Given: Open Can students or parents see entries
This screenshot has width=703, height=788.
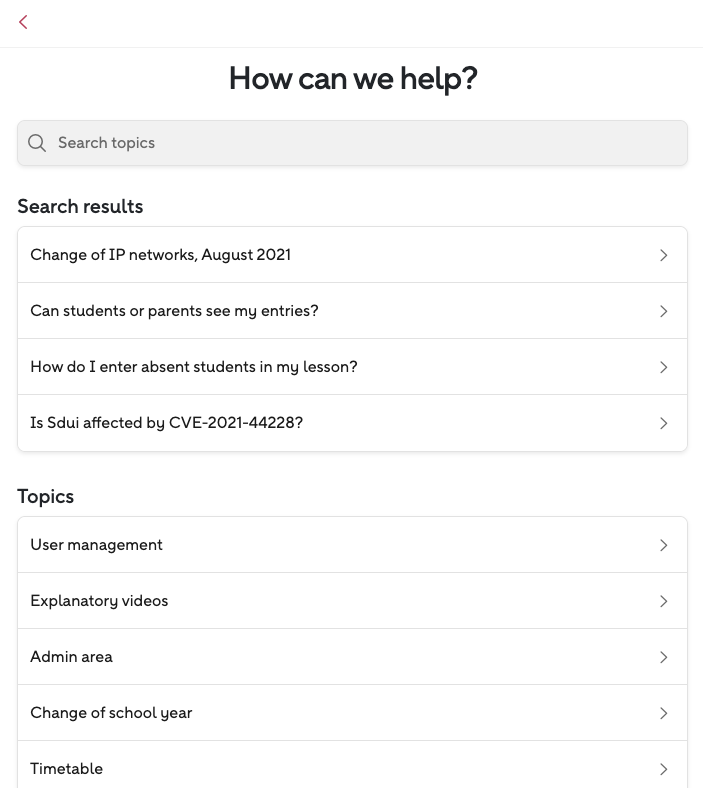Looking at the screenshot, I should [x=175, y=311].
